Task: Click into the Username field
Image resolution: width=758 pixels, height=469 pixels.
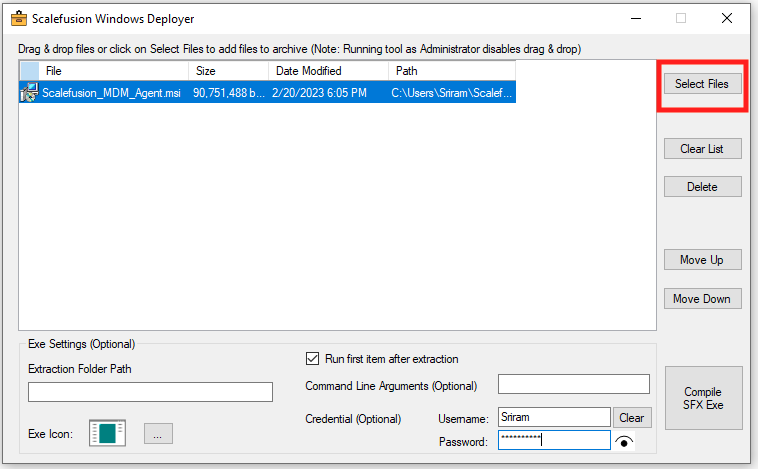Action: [554, 417]
